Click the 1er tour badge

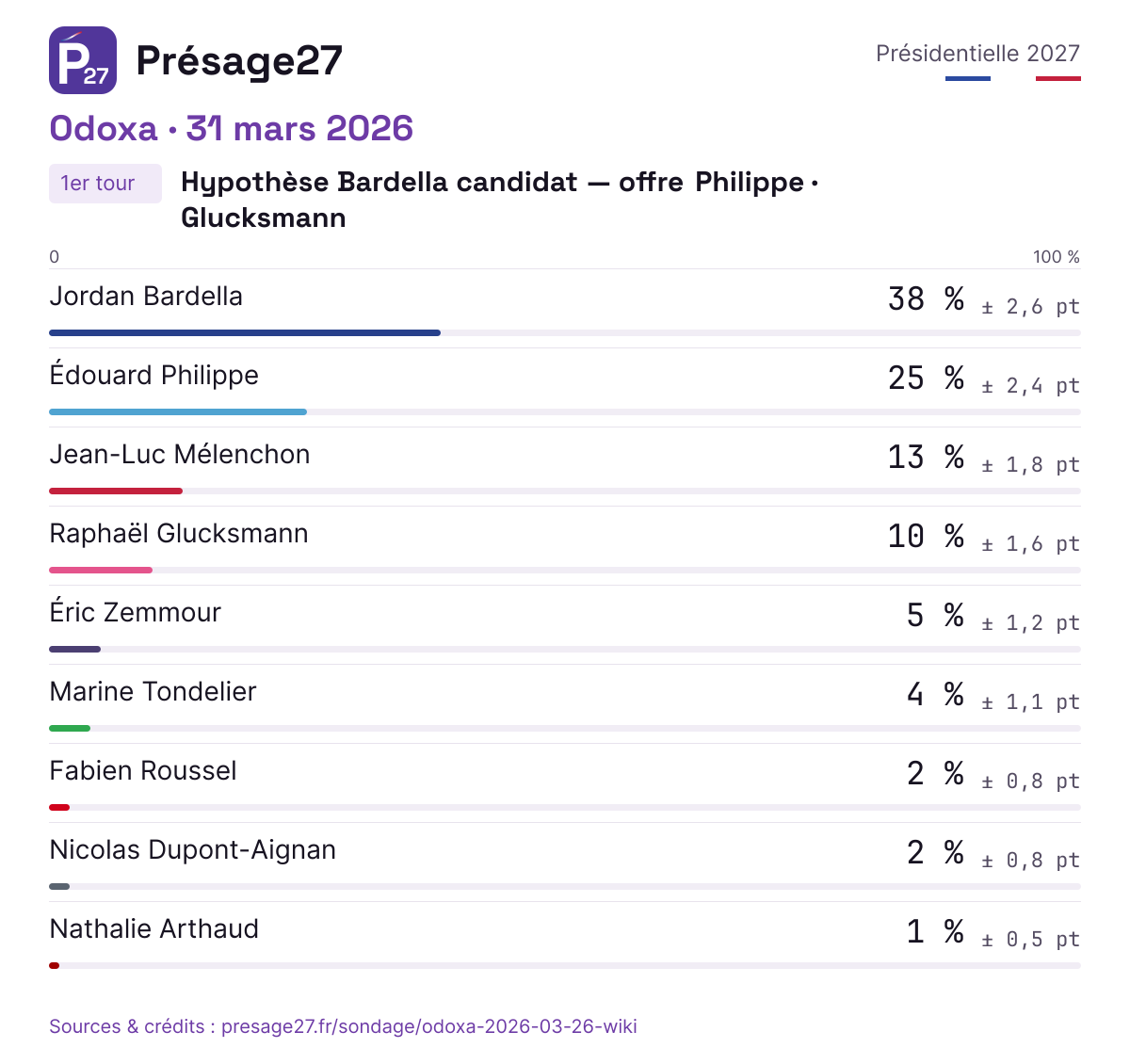click(105, 184)
